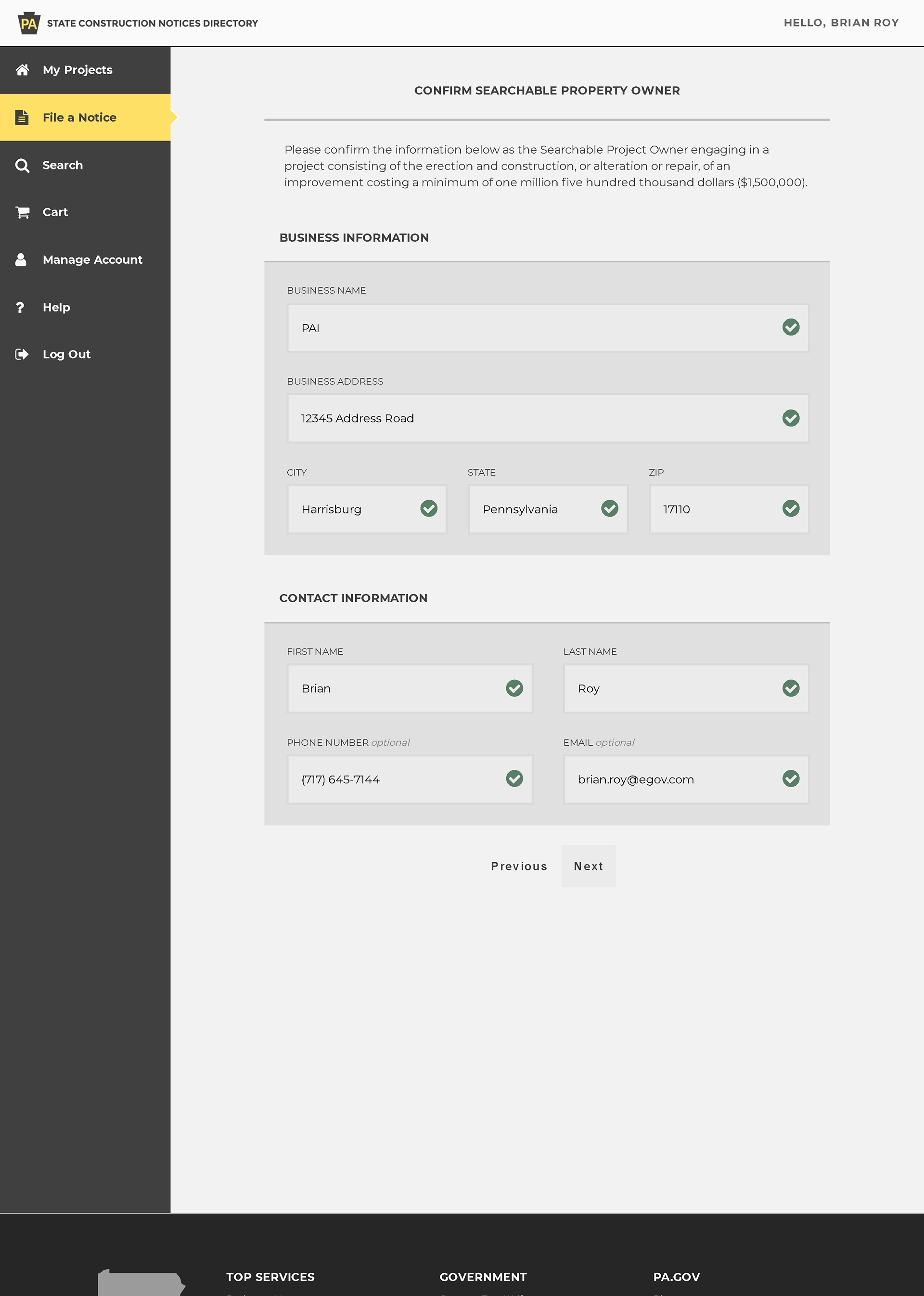Go back using the Previous button
The height and width of the screenshot is (1296, 924).
[x=519, y=866]
